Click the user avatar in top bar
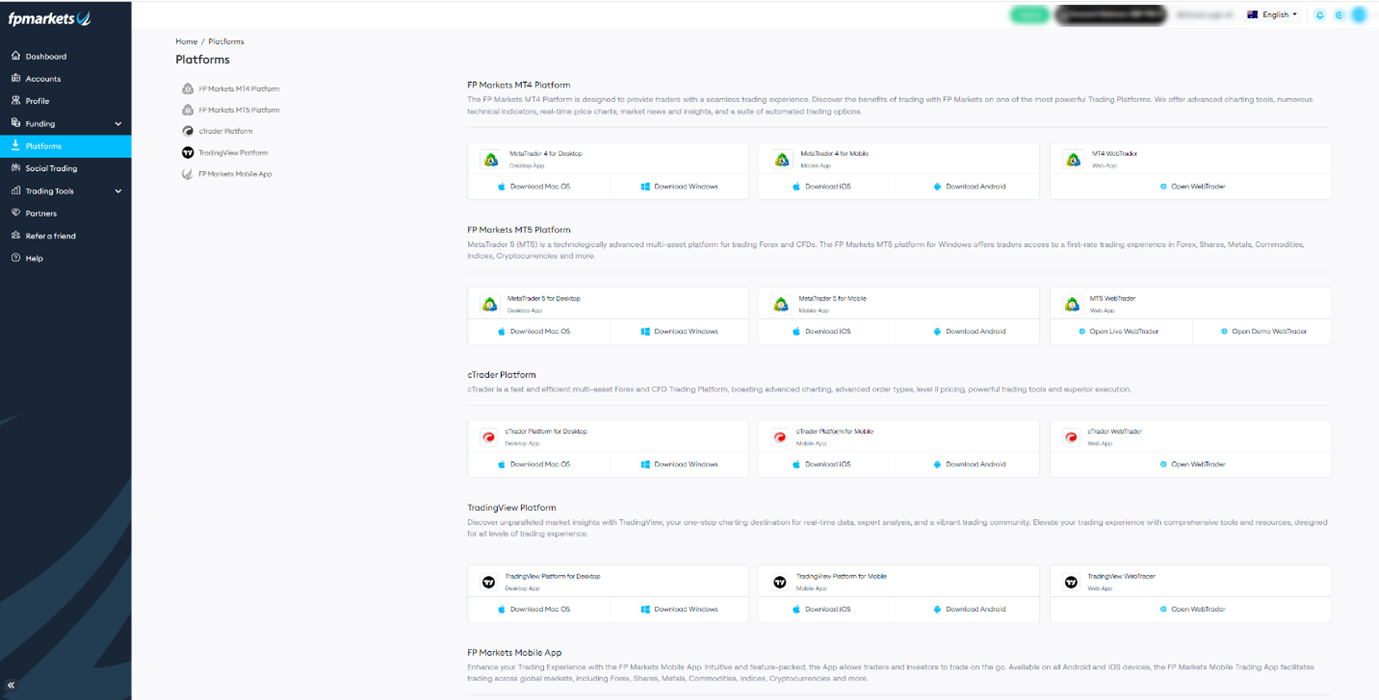The width and height of the screenshot is (1379, 700). point(1358,15)
